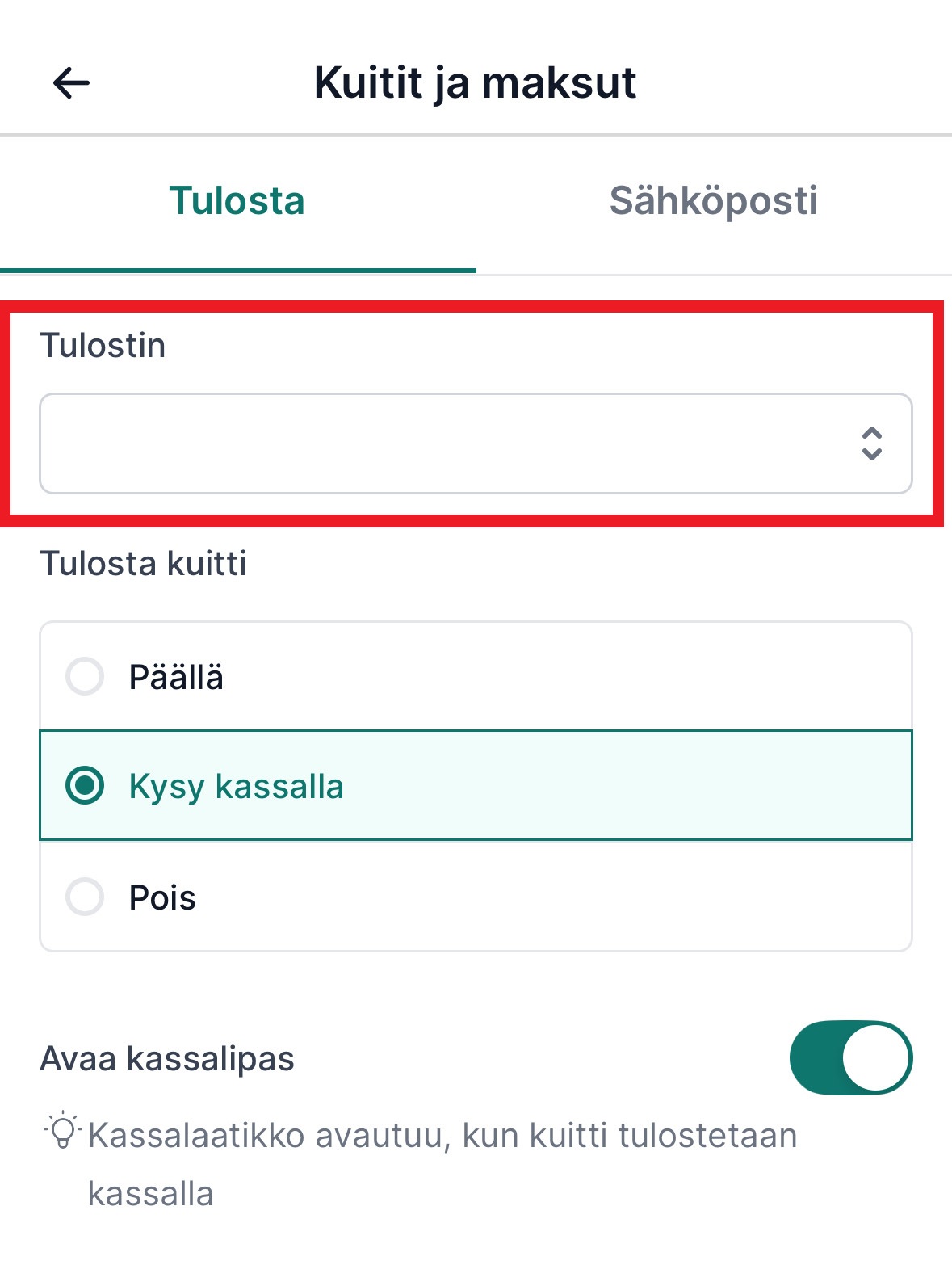
Task: Click the Kysy kassalla option text
Action: pyautogui.click(x=236, y=787)
